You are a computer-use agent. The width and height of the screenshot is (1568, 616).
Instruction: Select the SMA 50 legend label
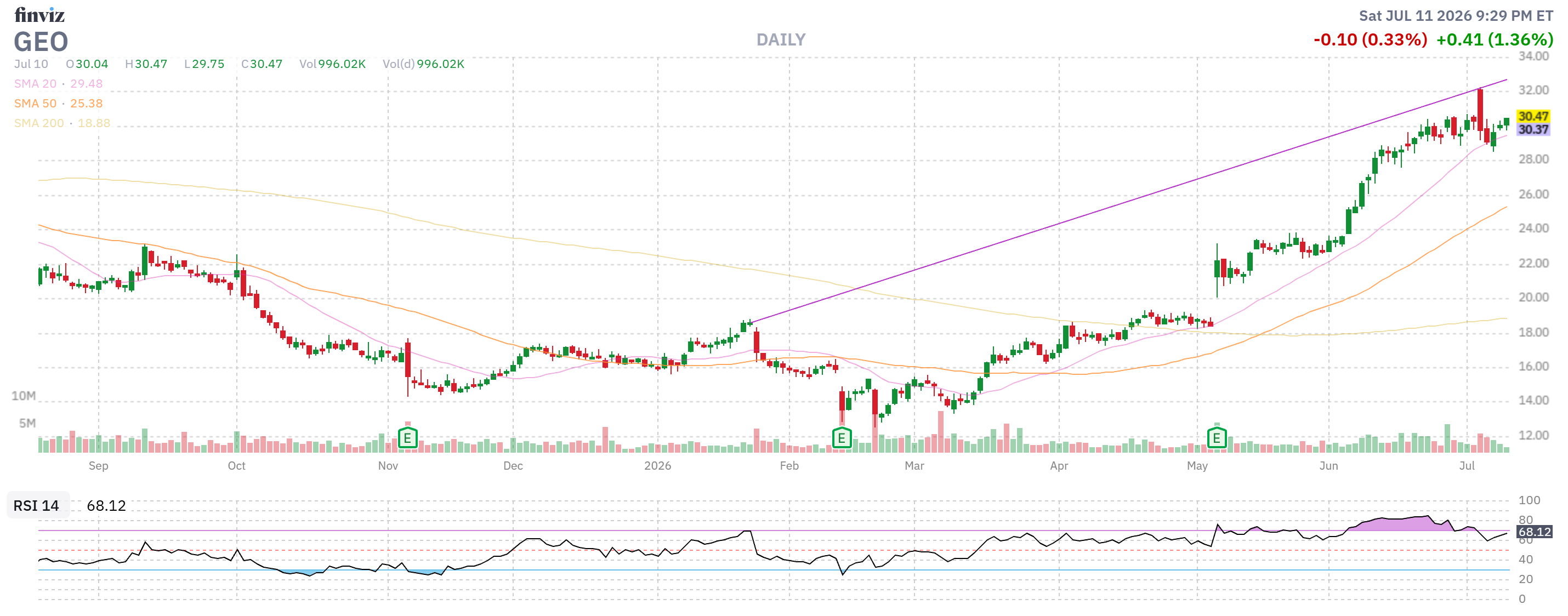tap(35, 104)
